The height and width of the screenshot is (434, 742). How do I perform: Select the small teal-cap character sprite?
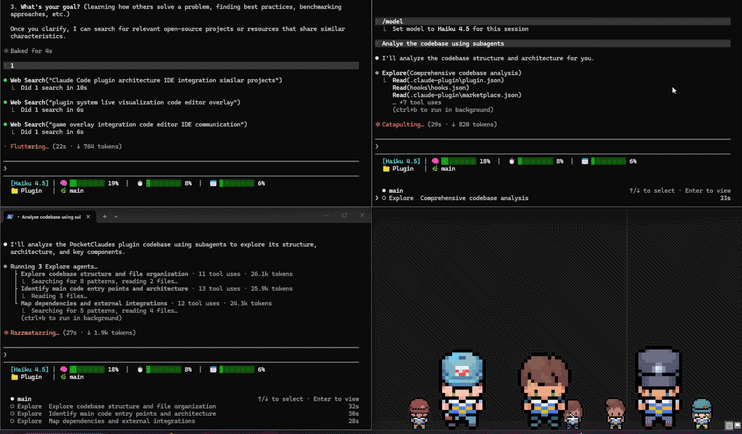[x=701, y=413]
